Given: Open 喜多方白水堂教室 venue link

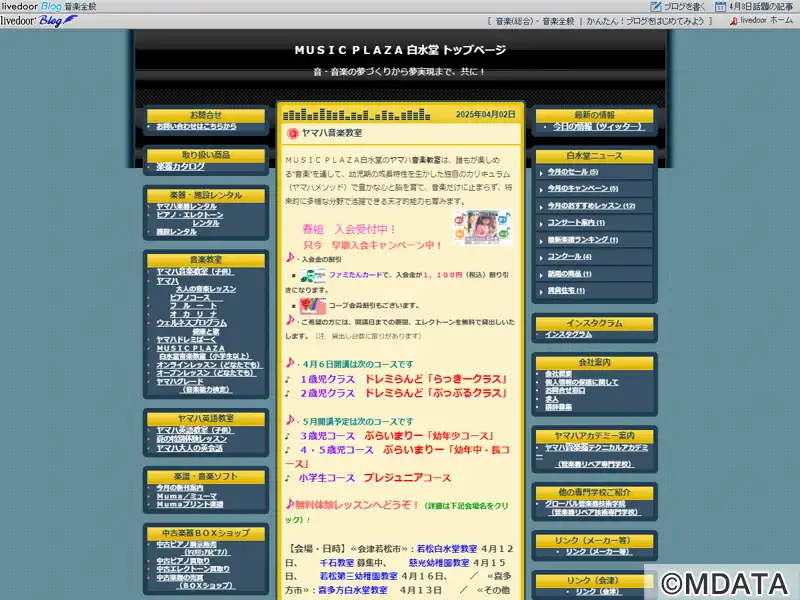Looking at the screenshot, I should (353, 590).
